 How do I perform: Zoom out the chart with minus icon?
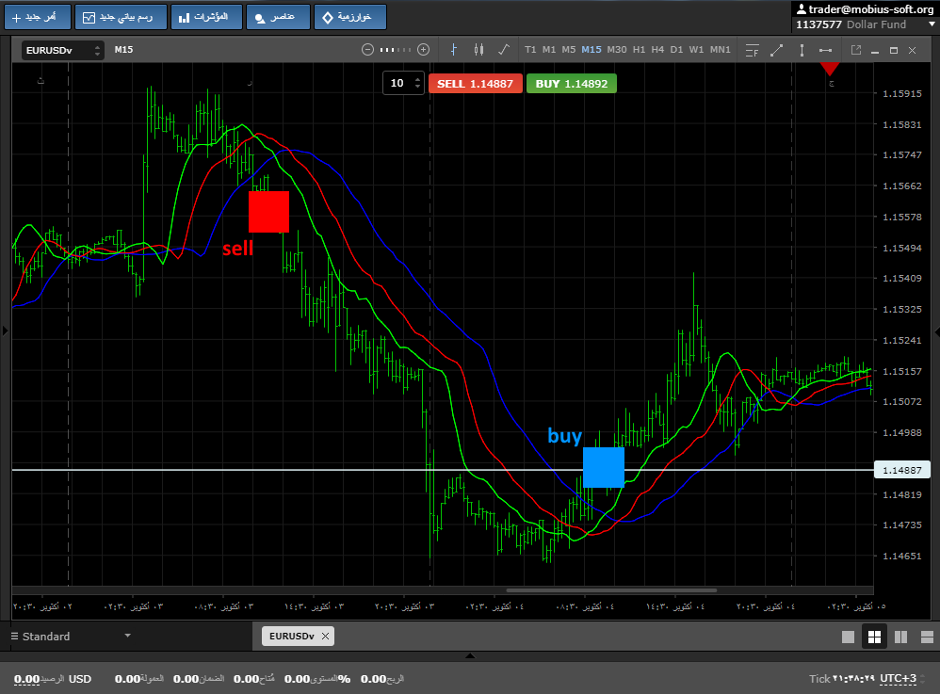point(367,50)
